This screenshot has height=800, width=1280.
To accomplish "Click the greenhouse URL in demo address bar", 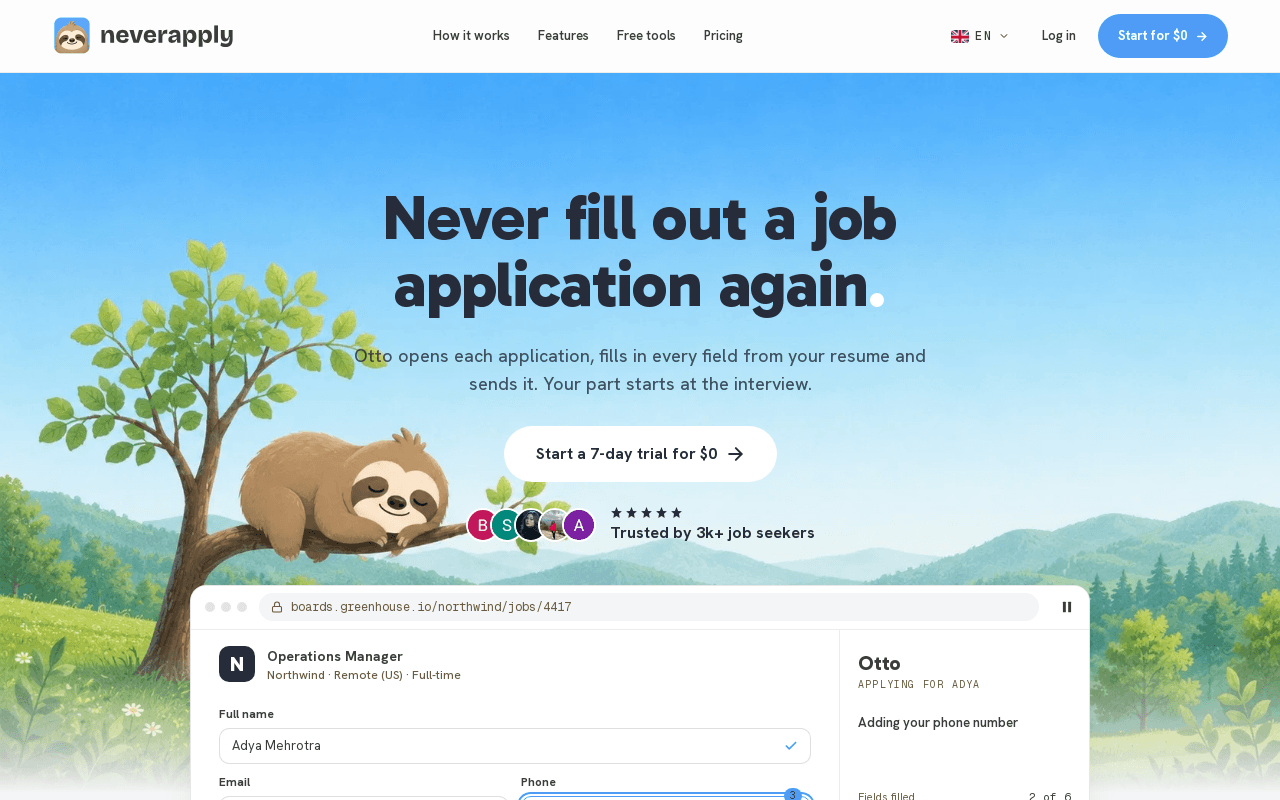I will 431,607.
